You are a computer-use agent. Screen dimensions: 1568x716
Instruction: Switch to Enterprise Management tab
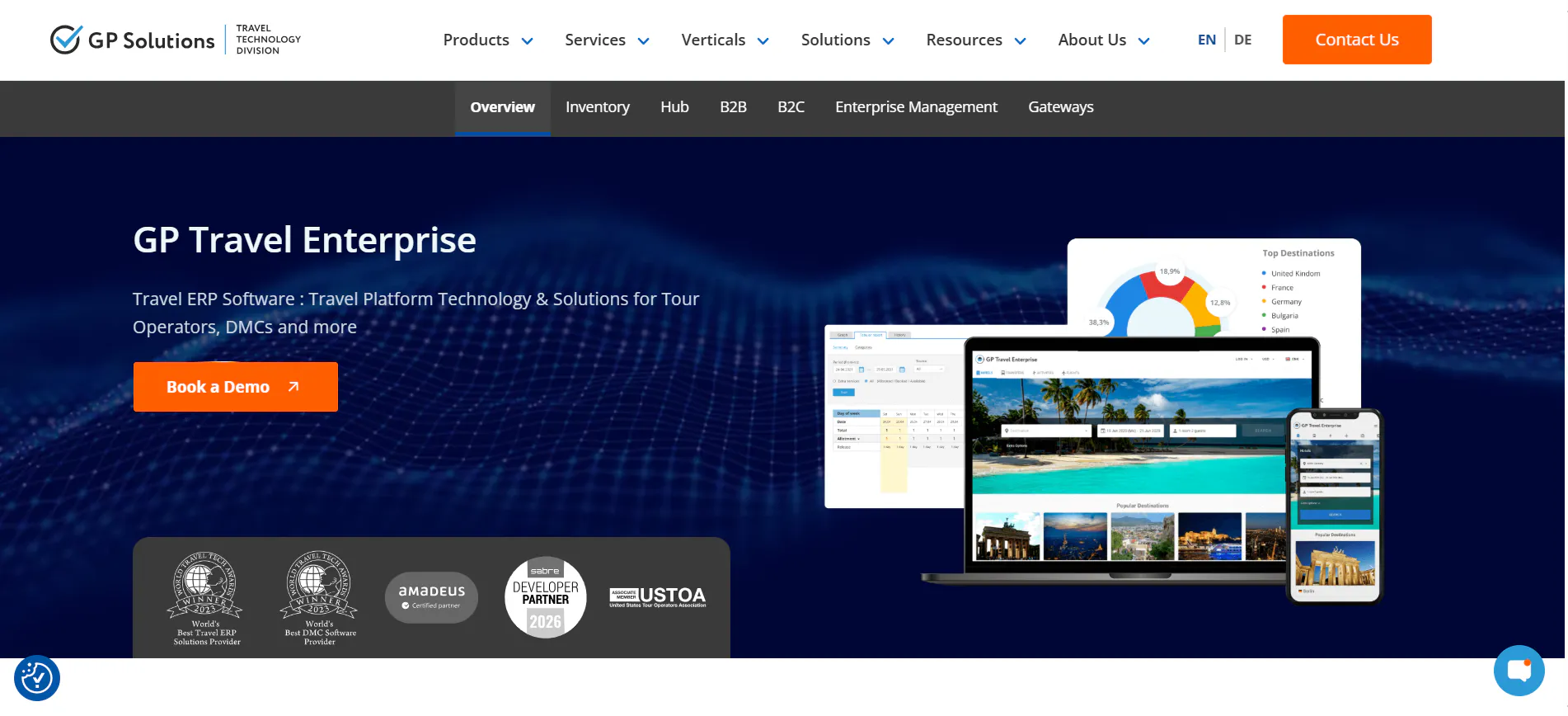coord(916,107)
